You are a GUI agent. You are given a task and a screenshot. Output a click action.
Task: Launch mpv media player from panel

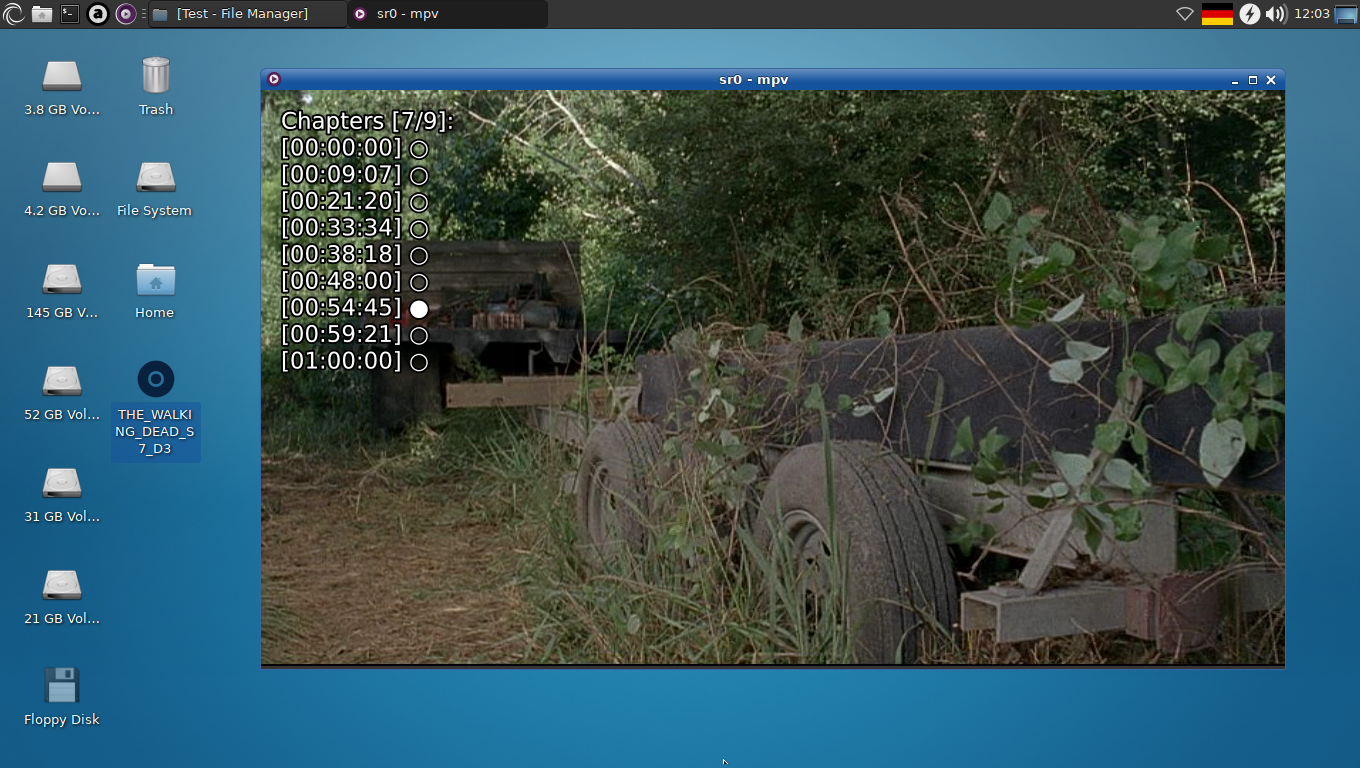(x=125, y=14)
